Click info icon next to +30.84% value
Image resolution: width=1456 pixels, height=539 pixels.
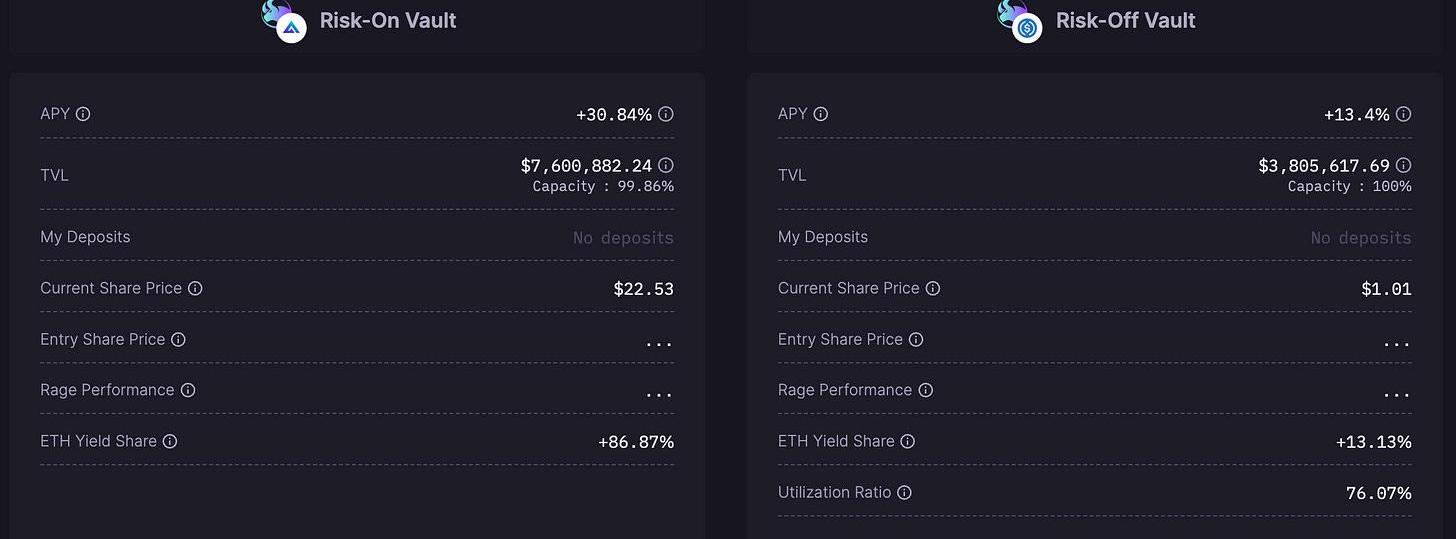tap(665, 114)
